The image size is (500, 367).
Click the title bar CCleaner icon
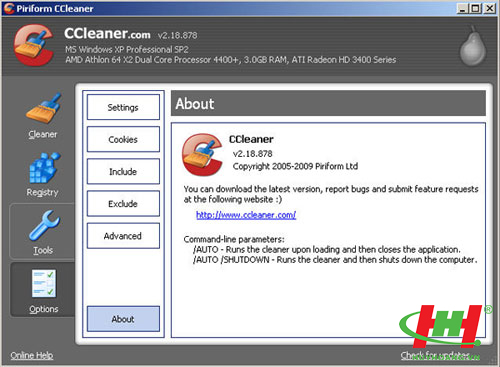pyautogui.click(x=9, y=8)
